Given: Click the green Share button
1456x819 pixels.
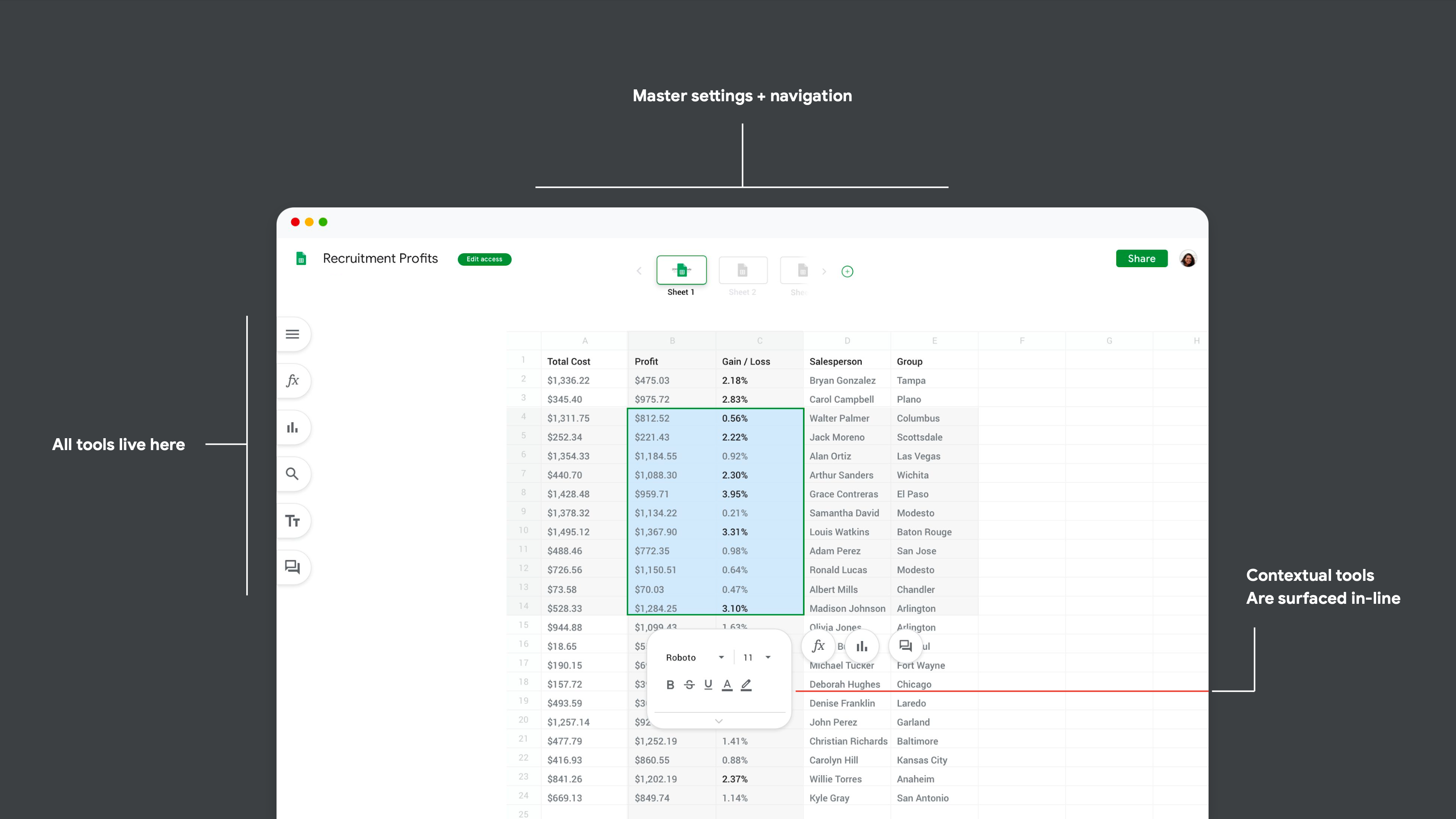Looking at the screenshot, I should (x=1141, y=259).
